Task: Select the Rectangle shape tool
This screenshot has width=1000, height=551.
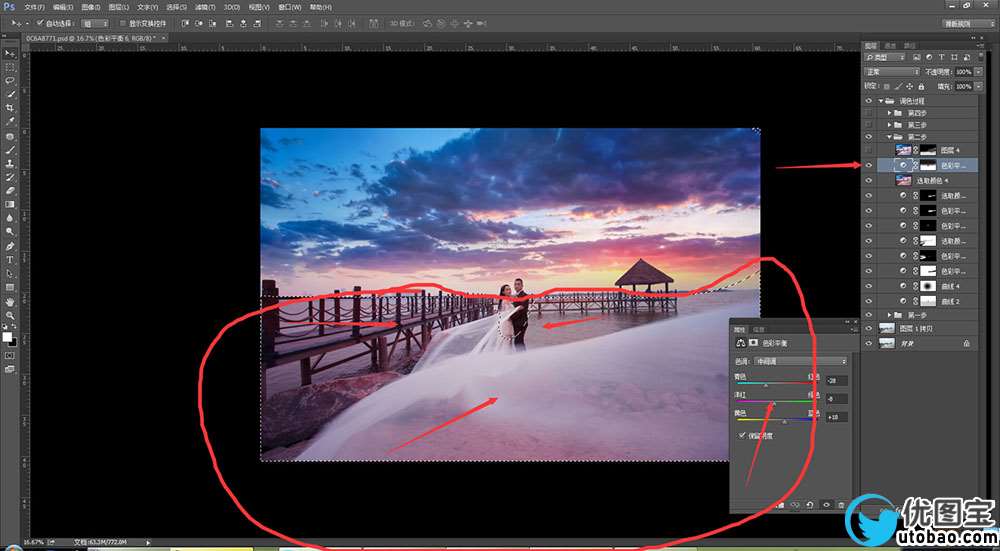Action: tap(10, 287)
